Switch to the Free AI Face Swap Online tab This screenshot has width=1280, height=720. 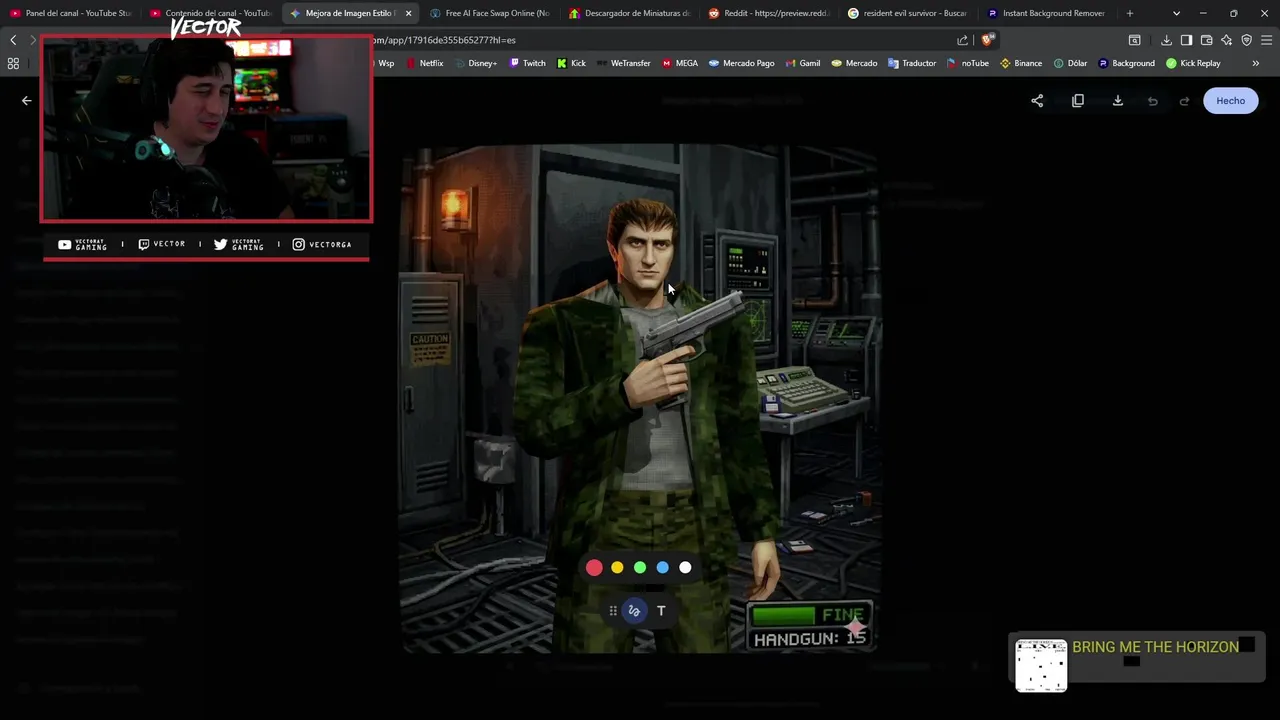[489, 13]
